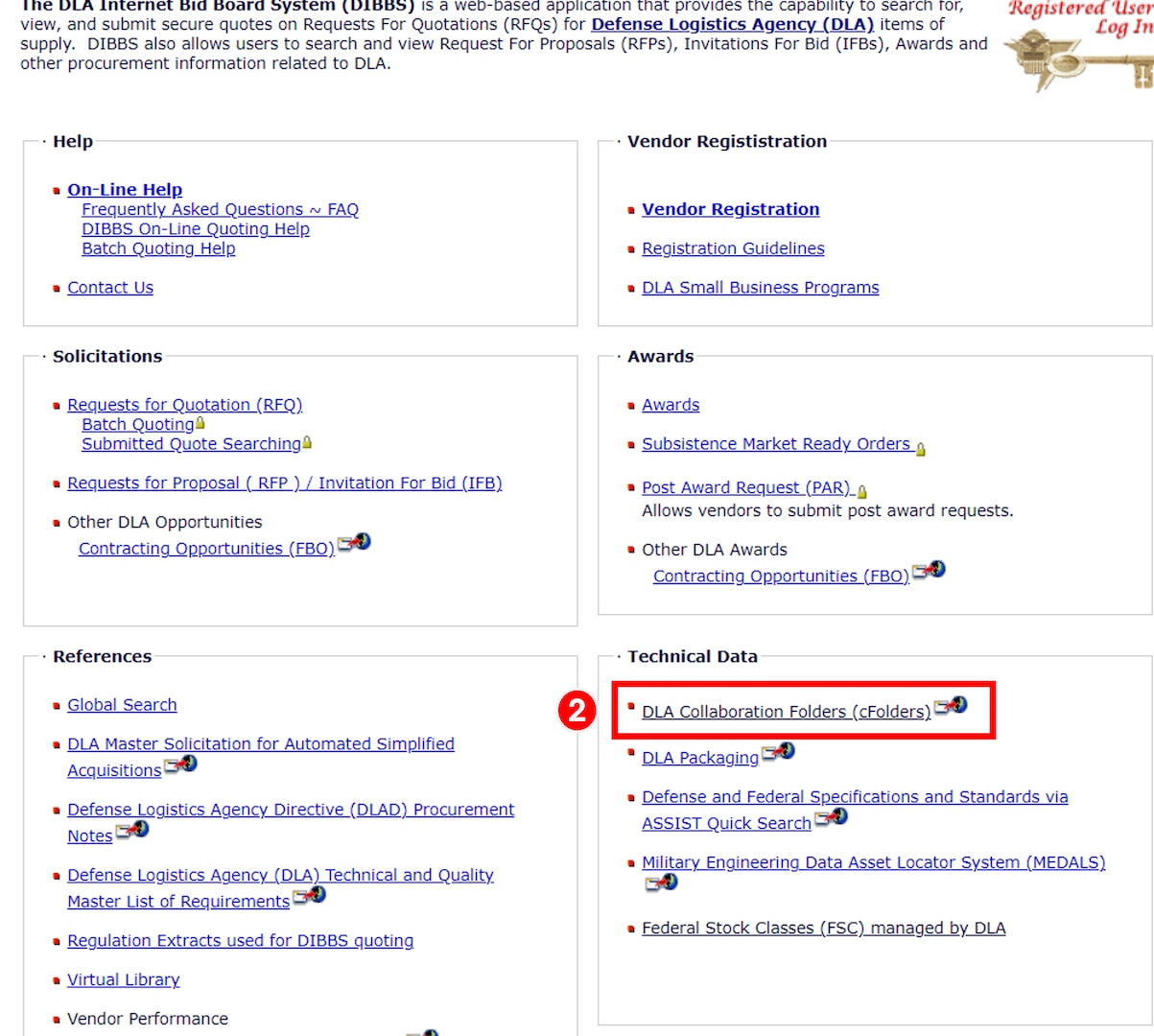Open Post Award Request (PAR)
Screen dimensions: 1154x1036
746,488
